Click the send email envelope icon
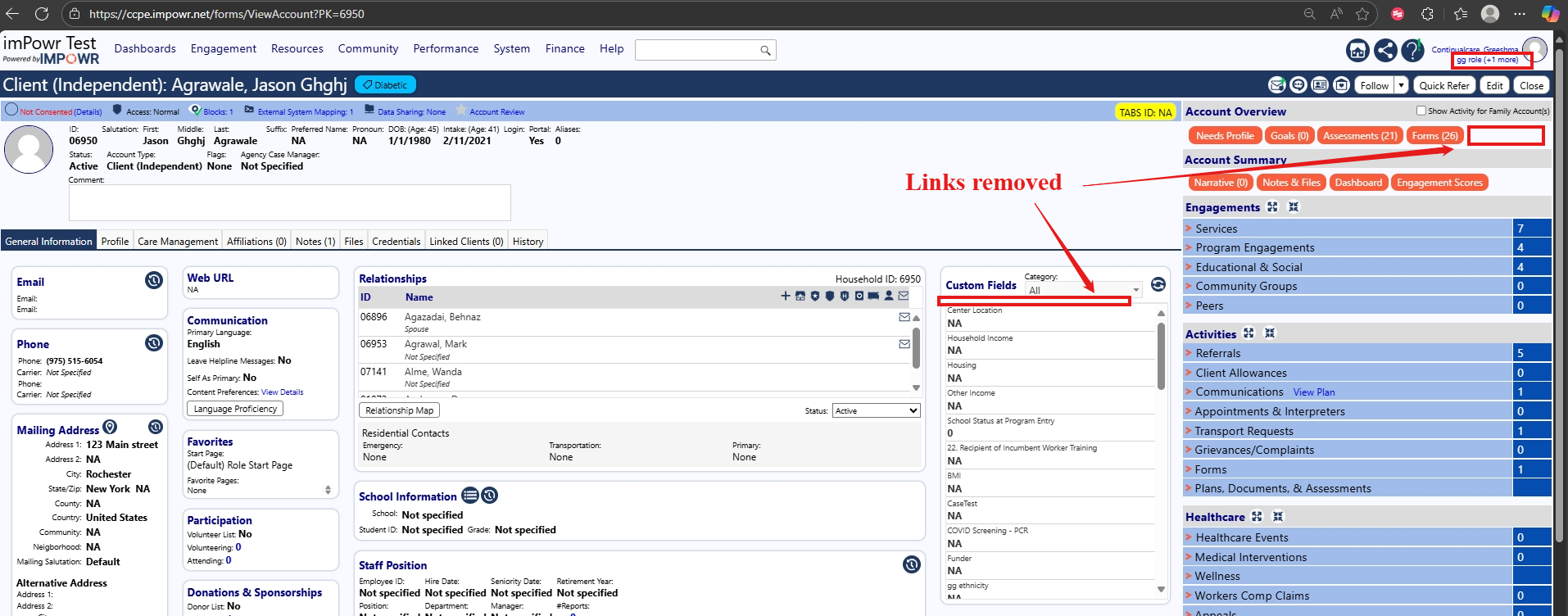The image size is (1568, 616). (1277, 85)
